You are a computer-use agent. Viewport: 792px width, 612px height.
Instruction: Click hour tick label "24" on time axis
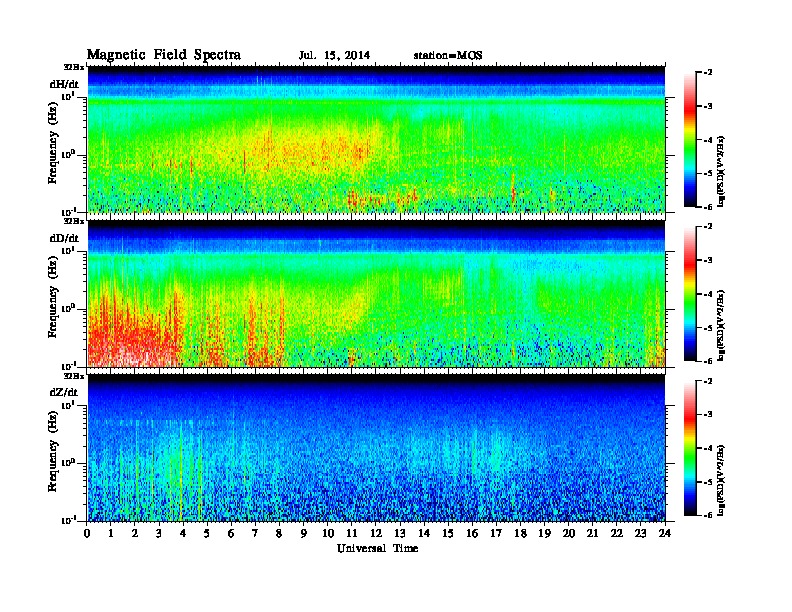665,534
